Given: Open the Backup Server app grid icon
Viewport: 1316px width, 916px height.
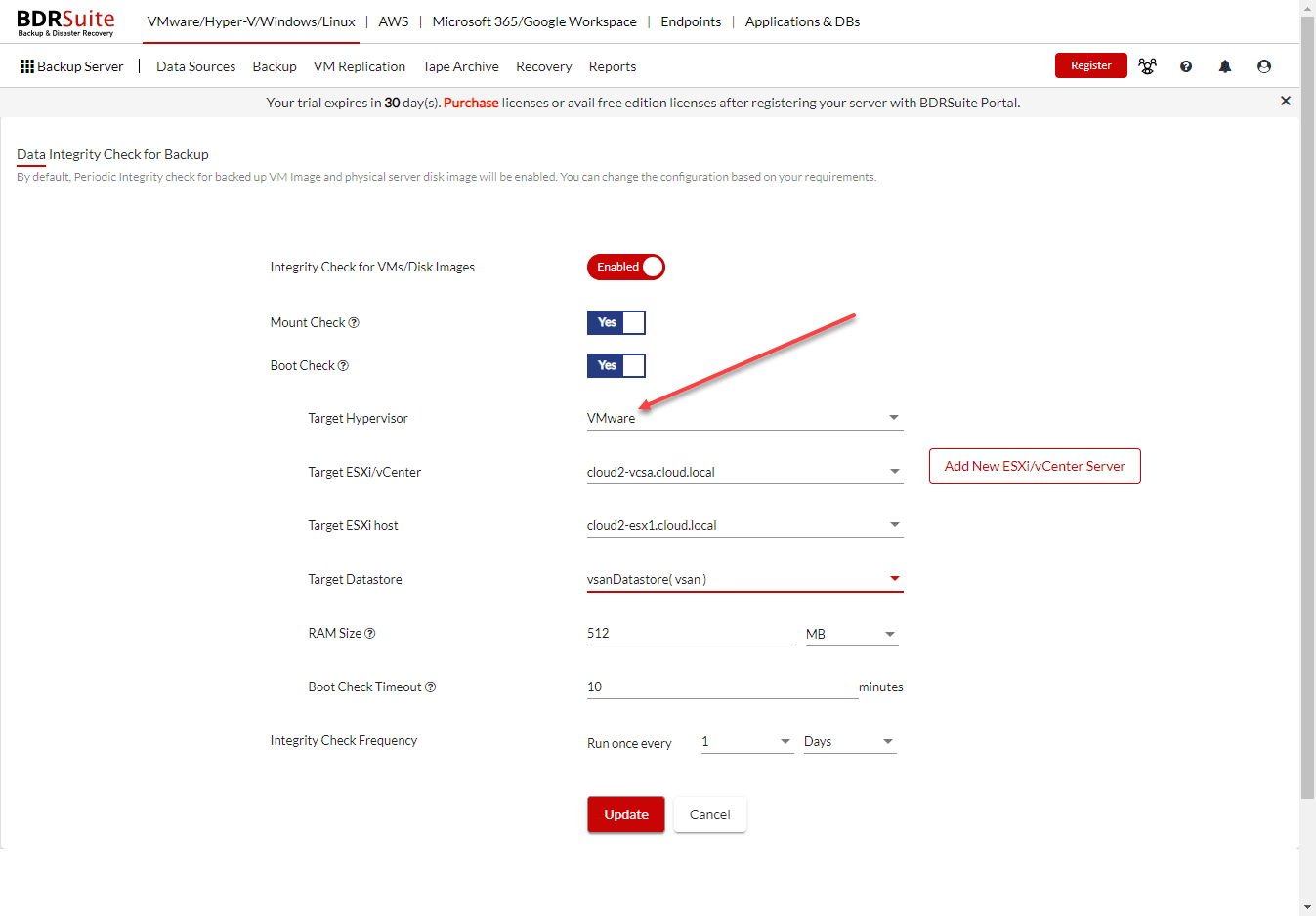Looking at the screenshot, I should pyautogui.click(x=27, y=66).
